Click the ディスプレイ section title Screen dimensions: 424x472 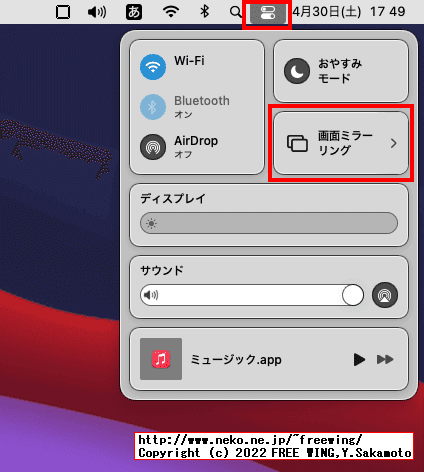coord(173,199)
